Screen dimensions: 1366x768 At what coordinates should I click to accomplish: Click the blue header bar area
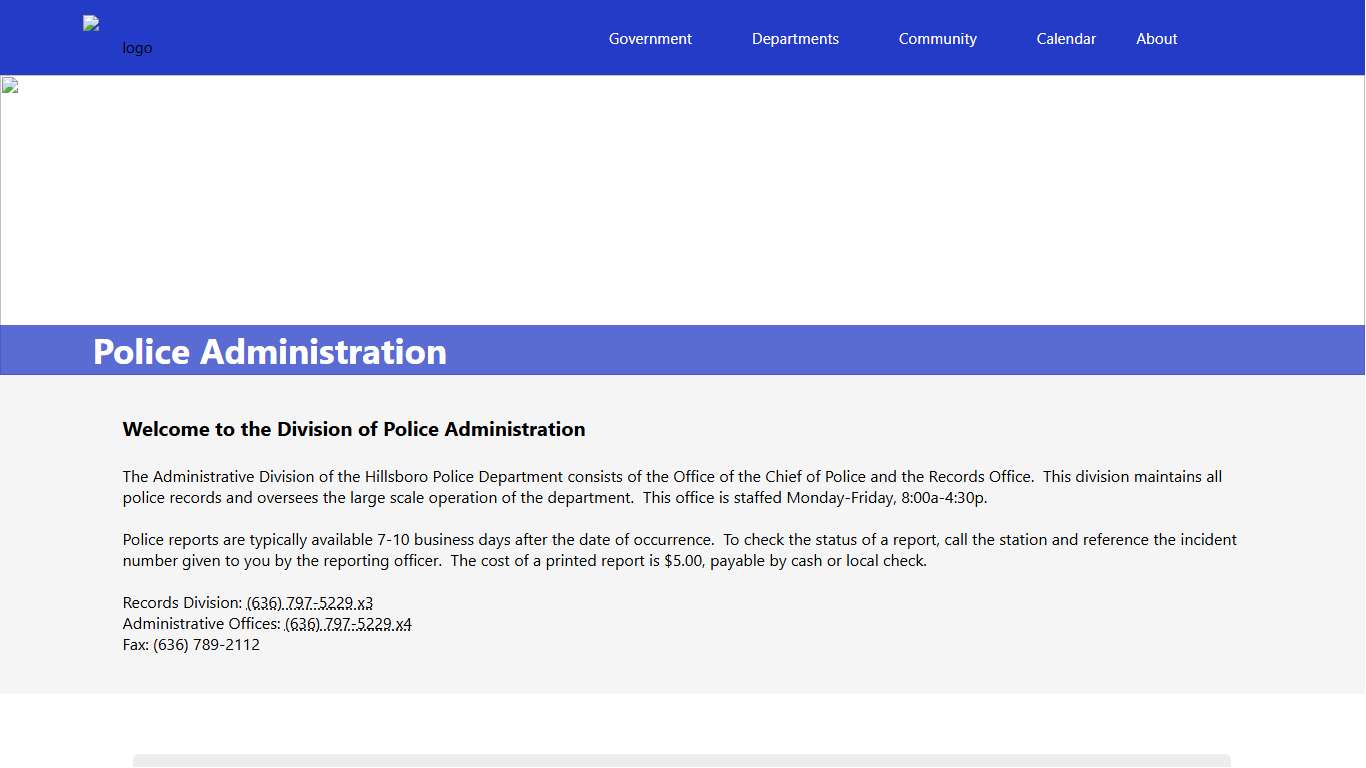click(400, 37)
